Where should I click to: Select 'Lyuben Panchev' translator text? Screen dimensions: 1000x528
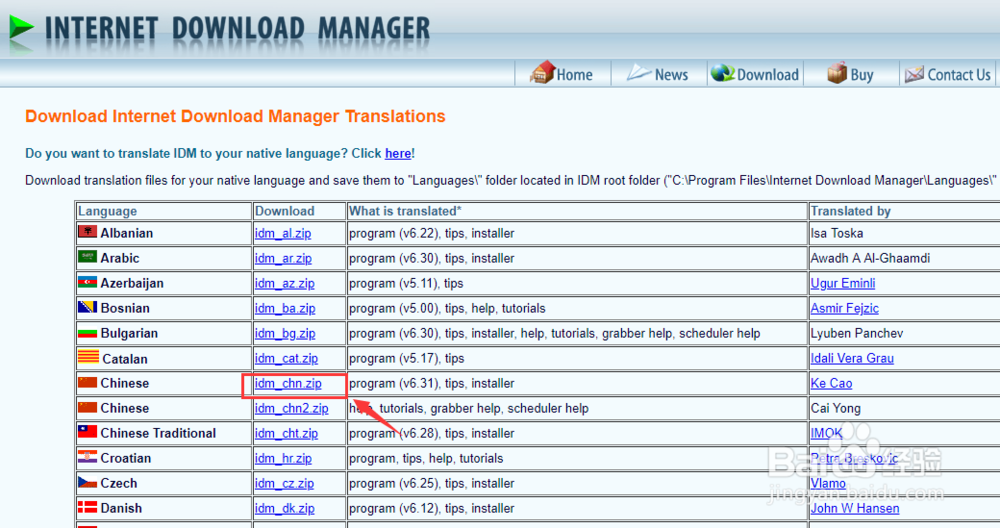point(857,334)
